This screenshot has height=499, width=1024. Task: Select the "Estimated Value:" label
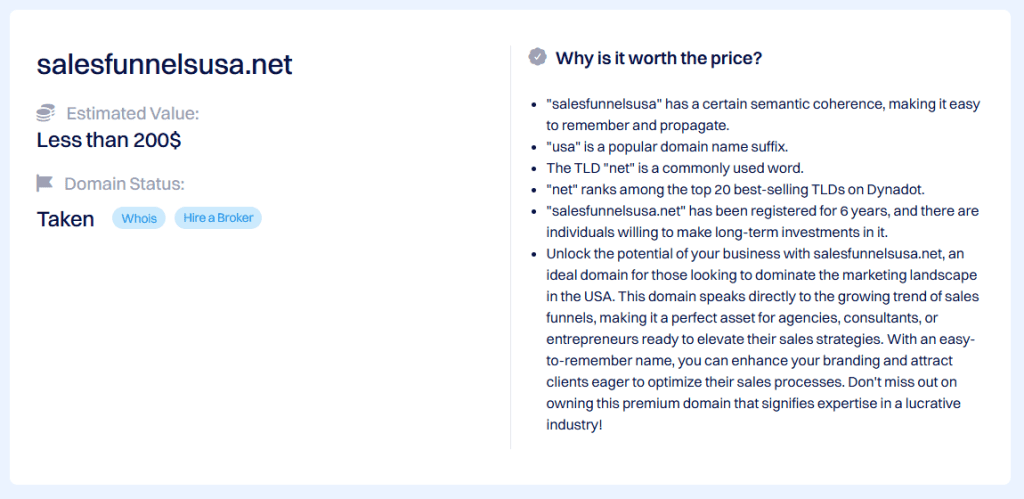click(x=133, y=113)
